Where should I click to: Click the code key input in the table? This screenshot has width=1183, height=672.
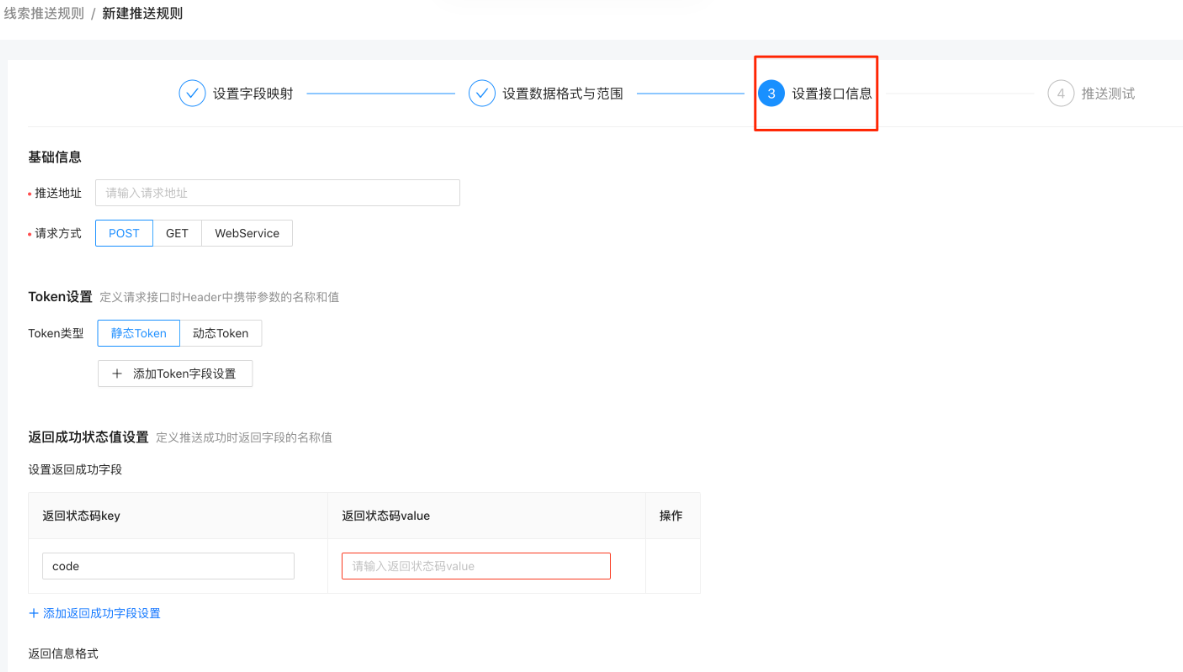click(167, 565)
